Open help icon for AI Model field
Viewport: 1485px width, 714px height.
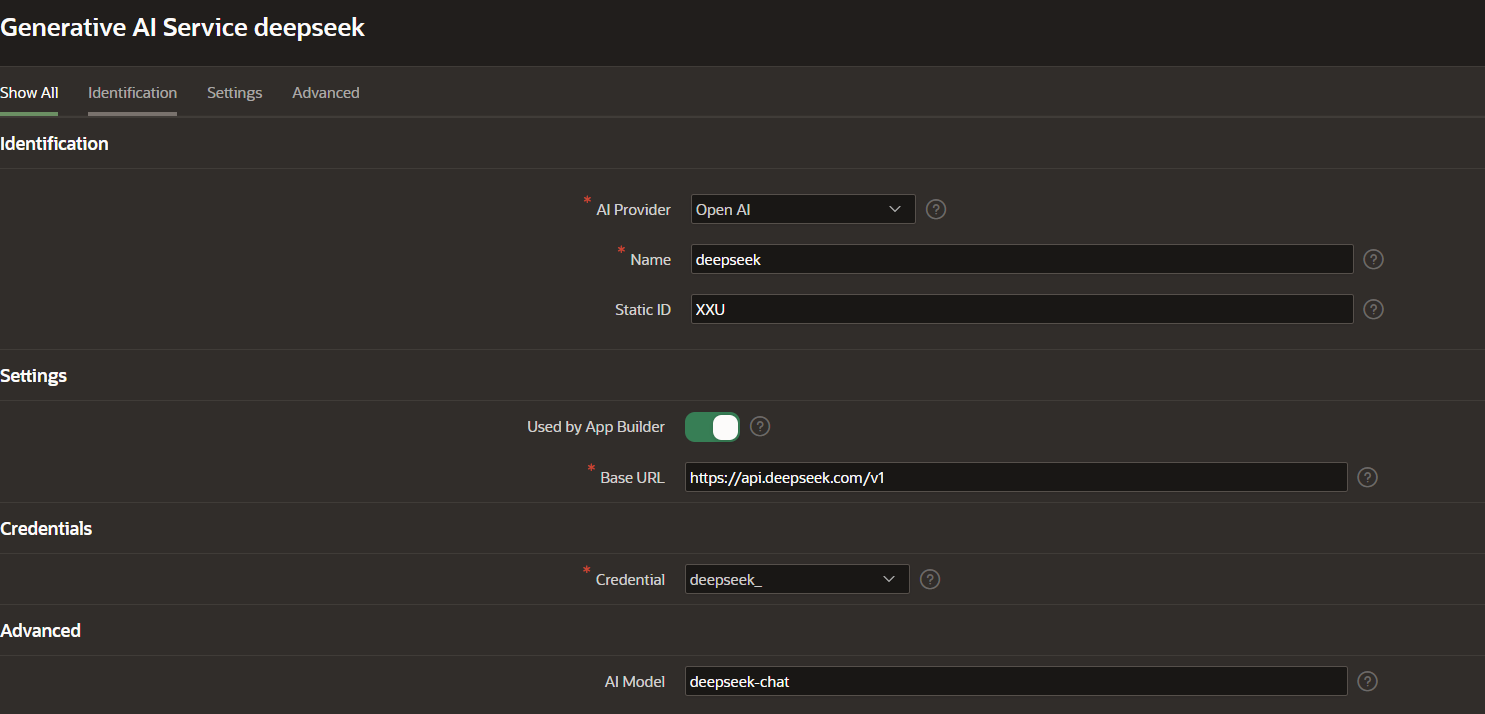(x=1368, y=682)
